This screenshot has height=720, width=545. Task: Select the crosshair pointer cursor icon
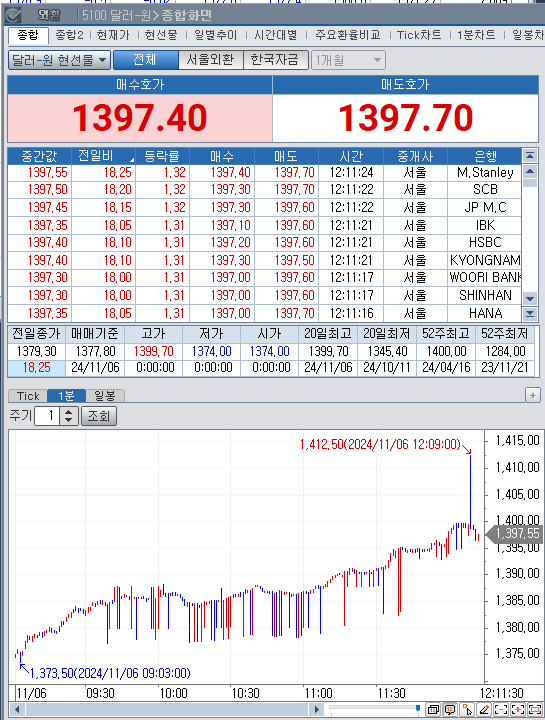(467, 709)
